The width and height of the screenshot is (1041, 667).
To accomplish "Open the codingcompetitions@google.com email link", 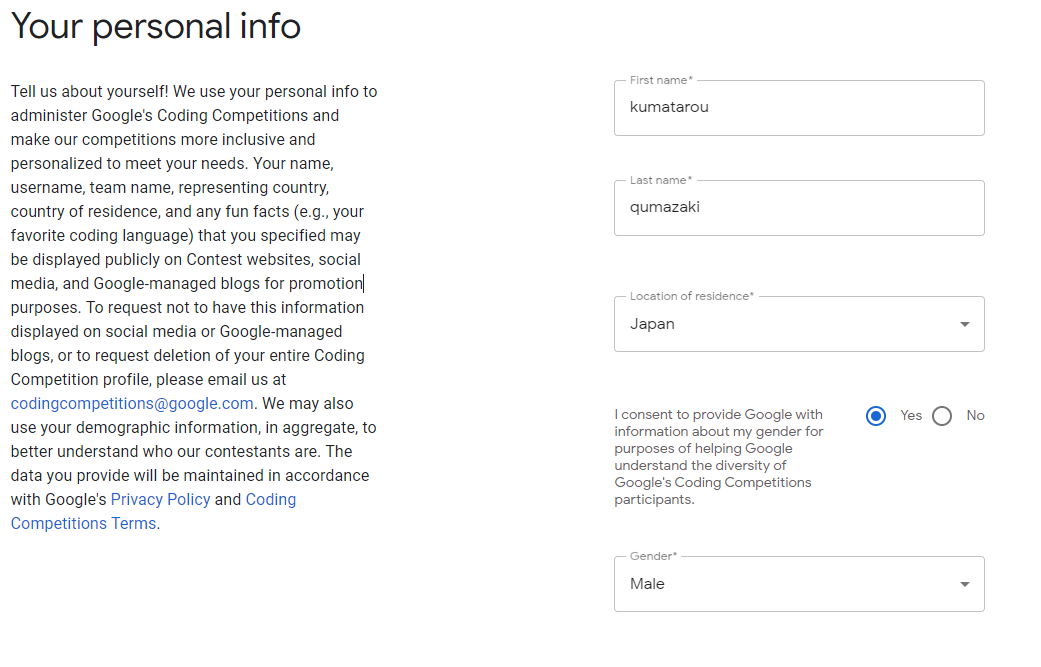I will coord(132,404).
